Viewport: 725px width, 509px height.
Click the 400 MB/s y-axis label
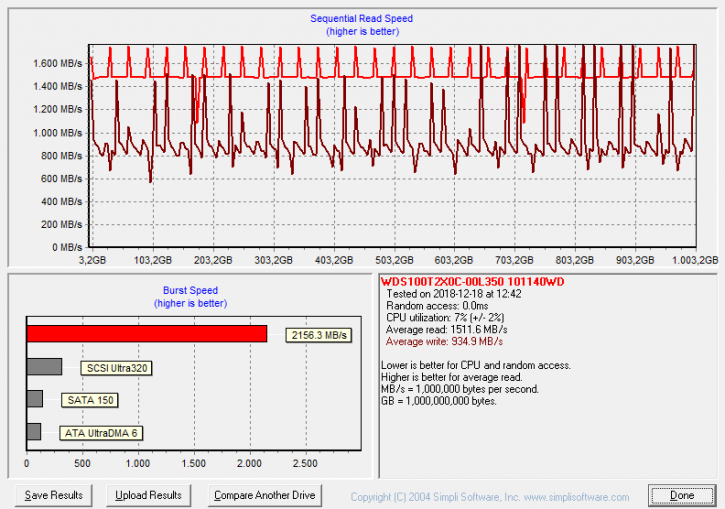61,202
